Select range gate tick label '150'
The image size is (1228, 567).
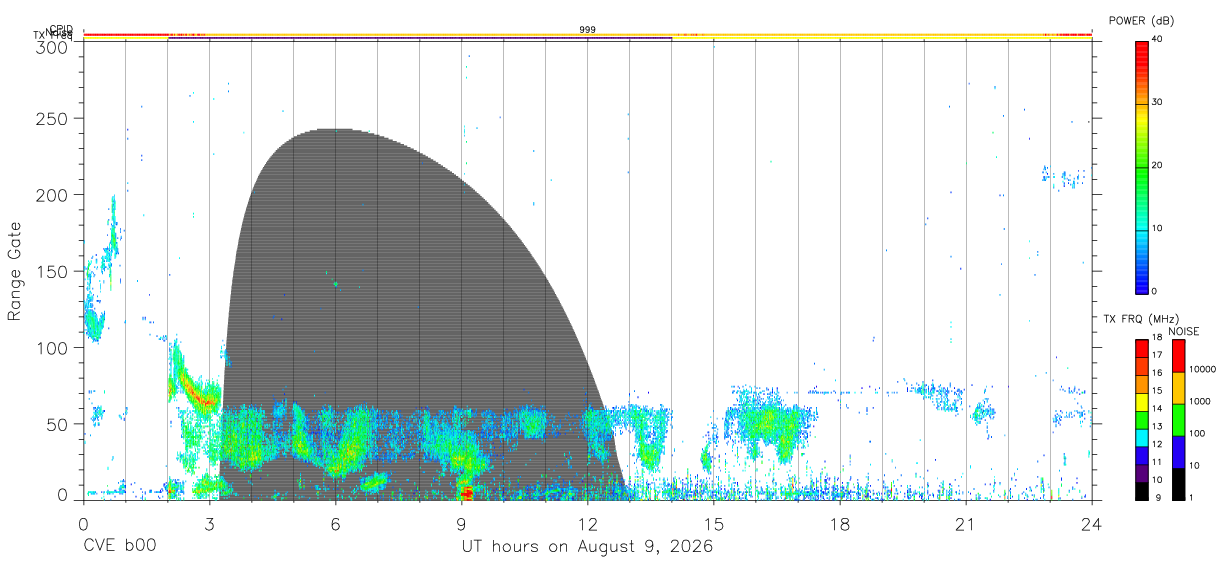tap(54, 271)
